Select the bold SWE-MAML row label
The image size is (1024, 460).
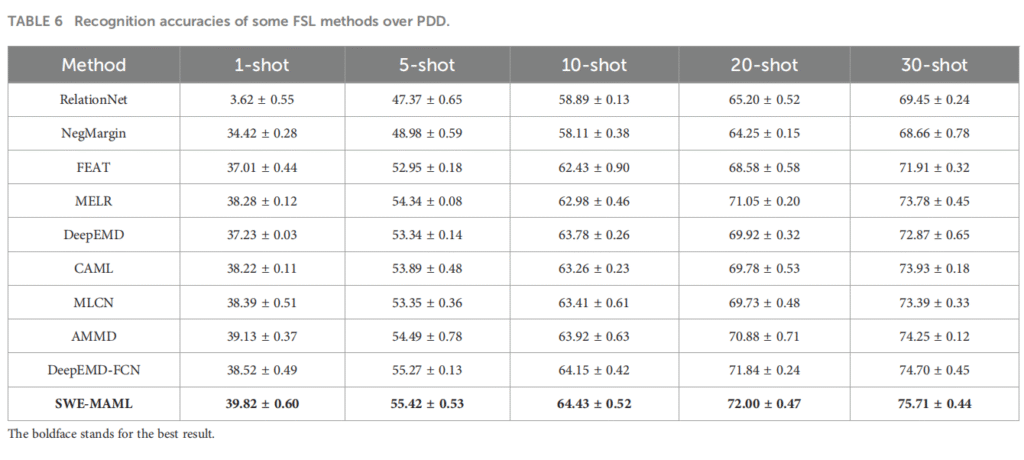pyautogui.click(x=94, y=403)
